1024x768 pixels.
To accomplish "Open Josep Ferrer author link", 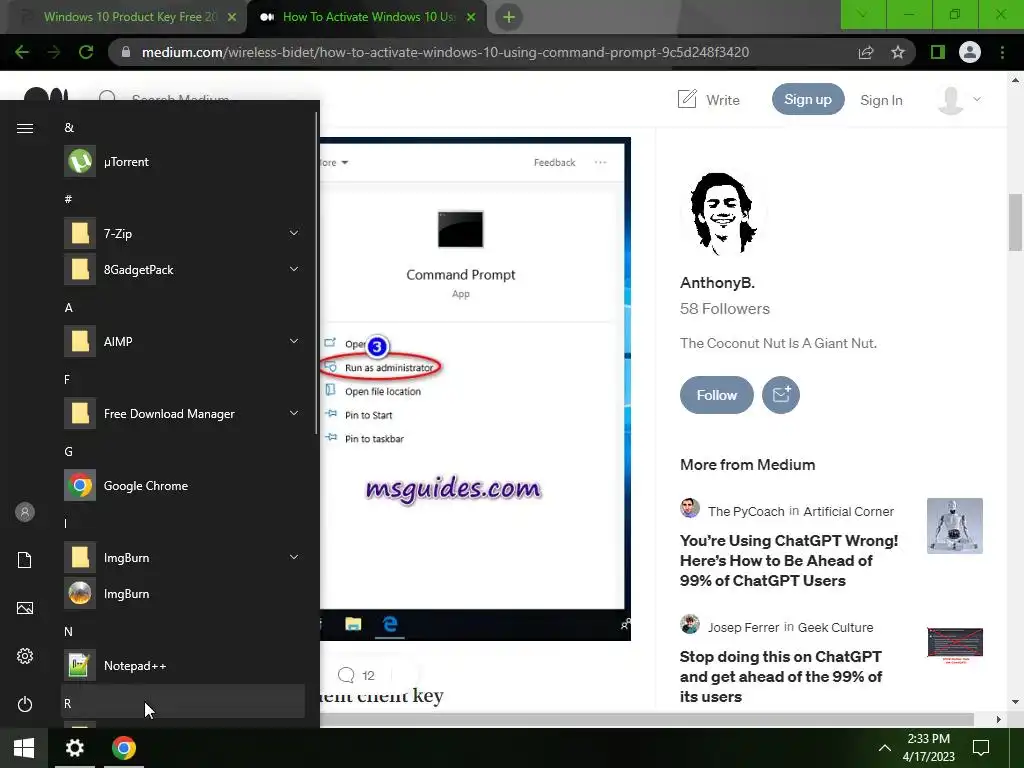I will [x=743, y=628].
